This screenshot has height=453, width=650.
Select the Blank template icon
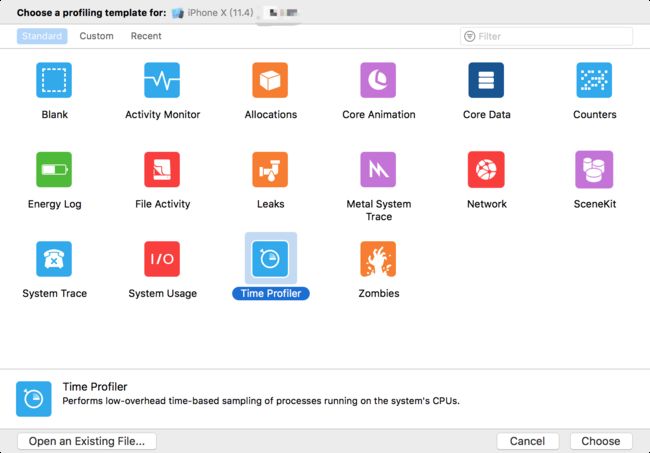(54, 80)
